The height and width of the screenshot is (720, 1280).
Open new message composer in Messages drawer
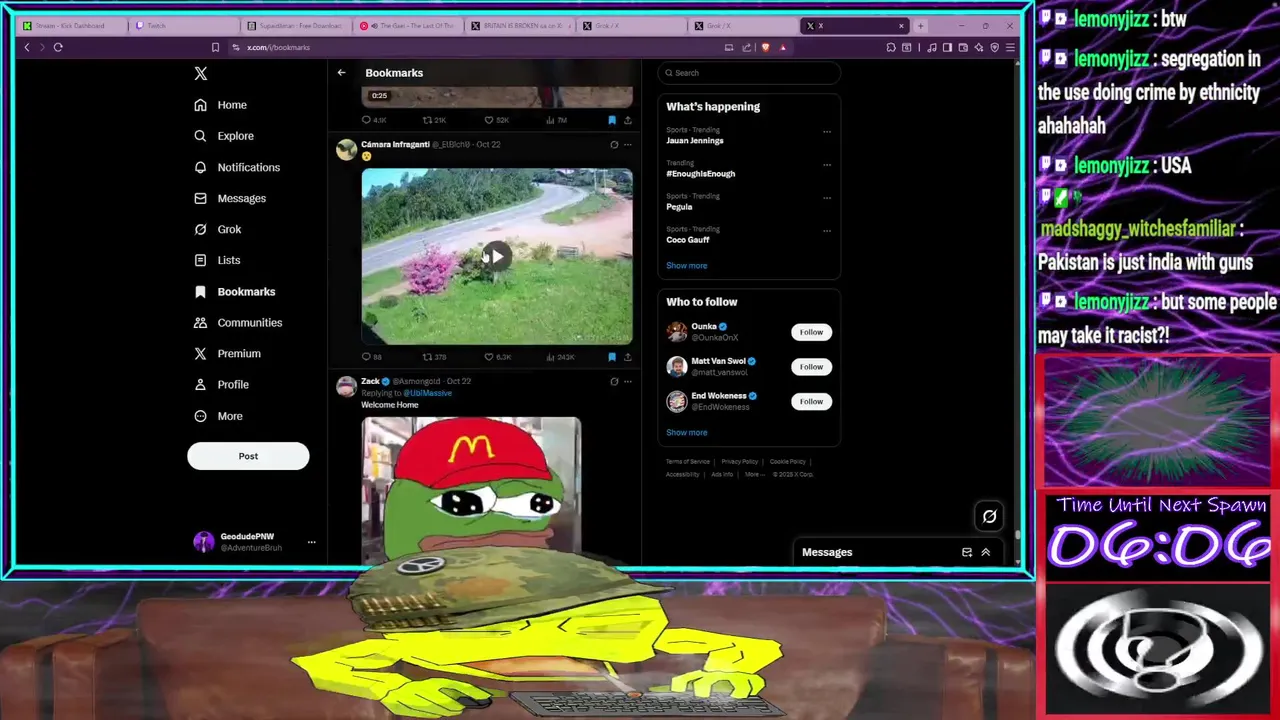pyautogui.click(x=967, y=552)
